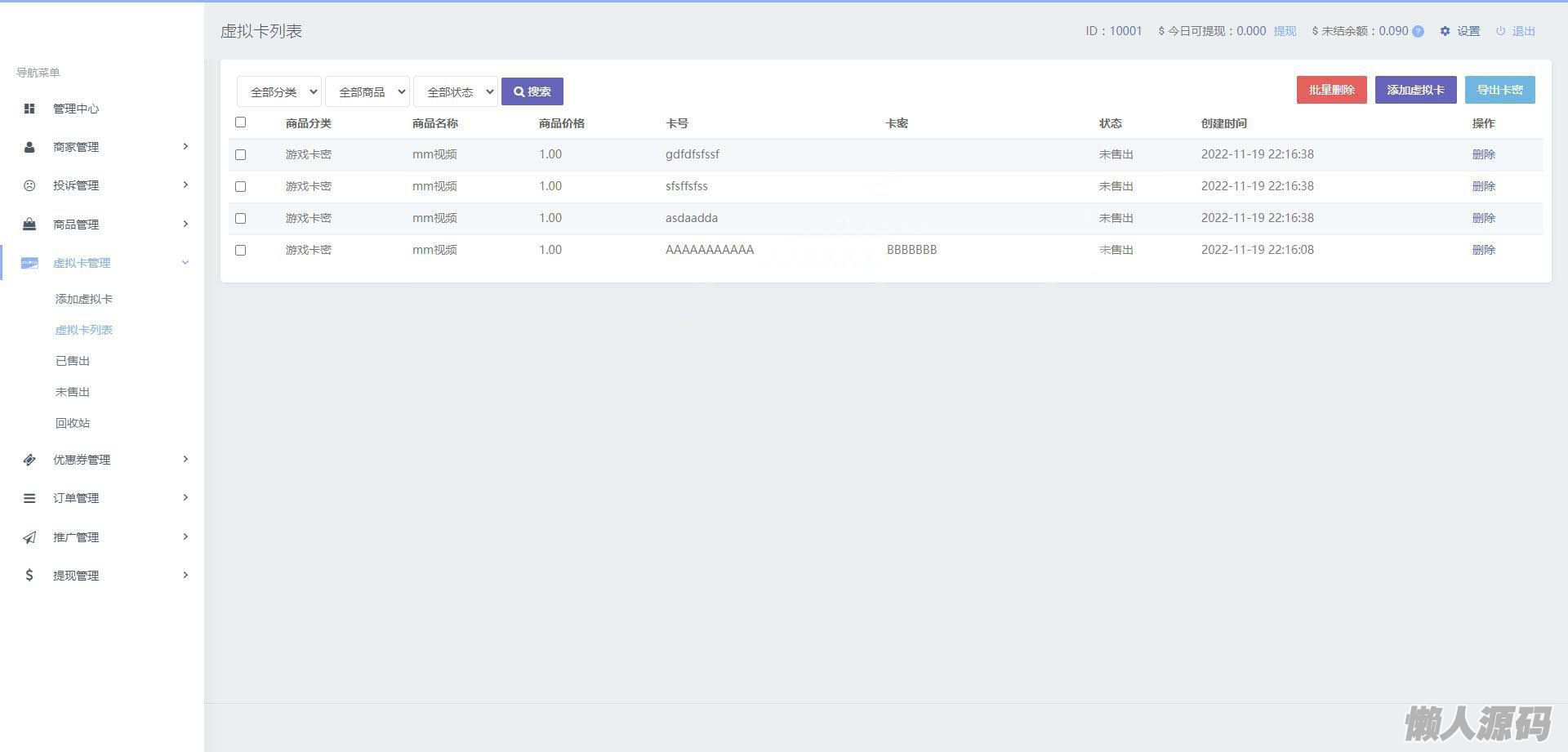Click the 导出卡密 export button
Screen dimensions: 1568x752
(x=1499, y=90)
